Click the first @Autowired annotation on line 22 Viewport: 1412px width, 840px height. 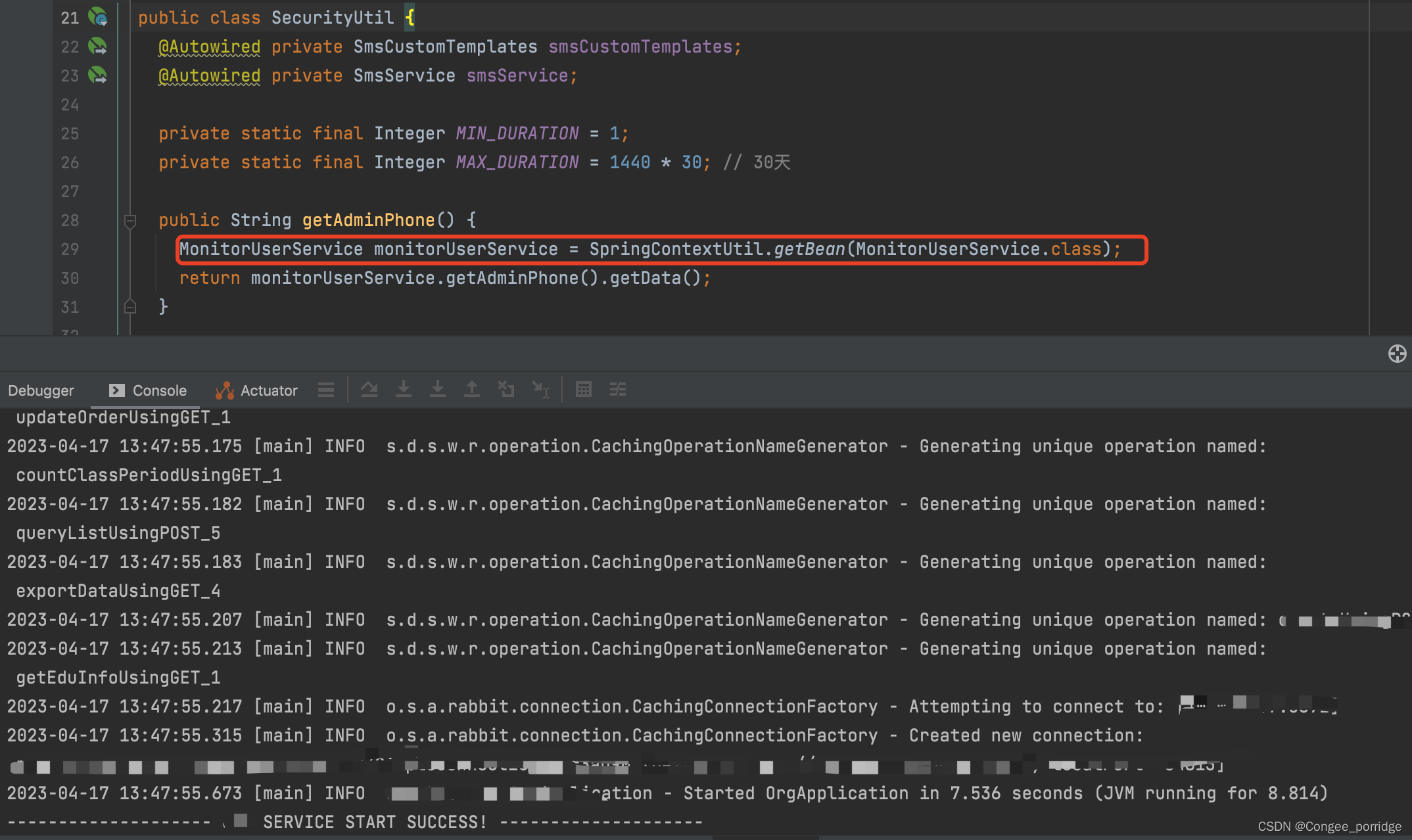pyautogui.click(x=209, y=47)
